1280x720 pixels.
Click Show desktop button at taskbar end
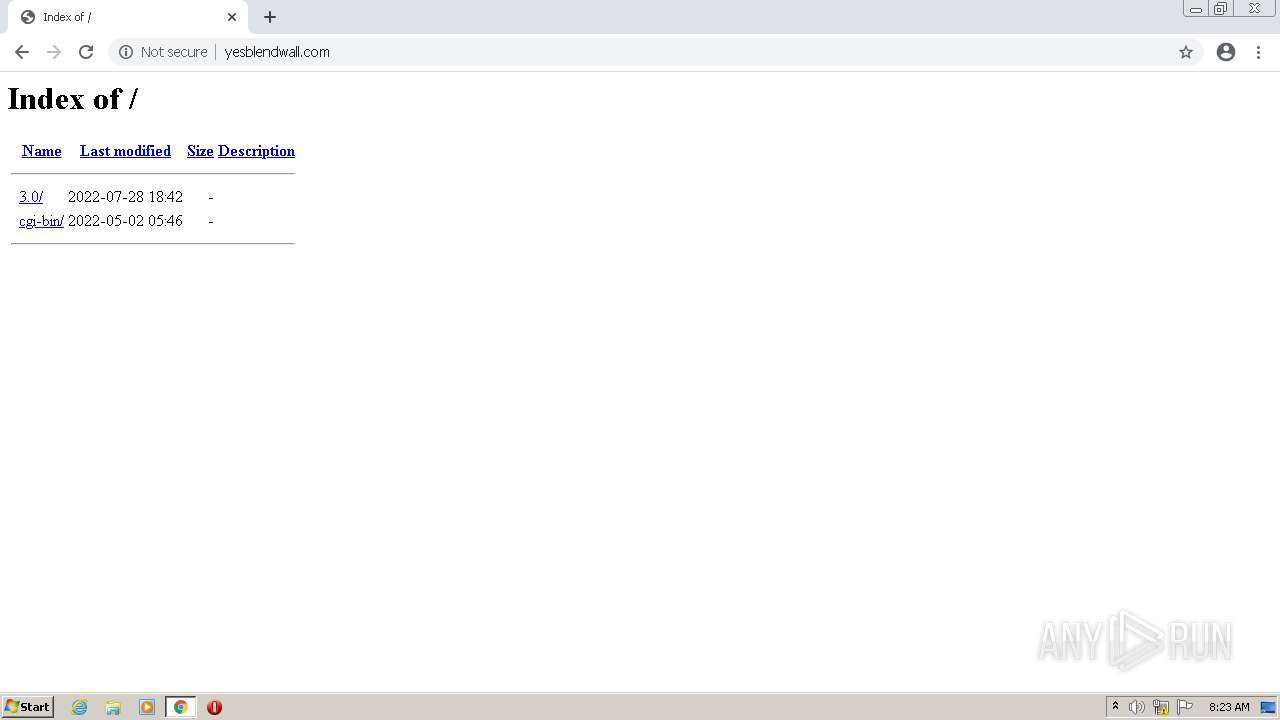click(x=1268, y=707)
